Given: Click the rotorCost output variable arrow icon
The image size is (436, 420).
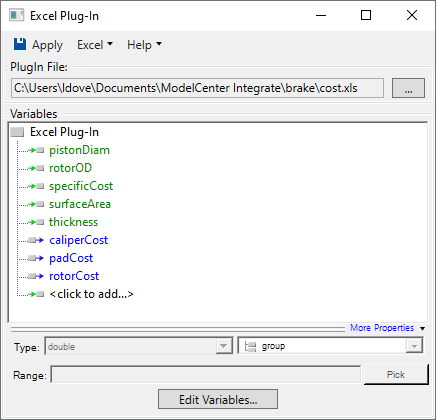Looking at the screenshot, I should click(36, 276).
